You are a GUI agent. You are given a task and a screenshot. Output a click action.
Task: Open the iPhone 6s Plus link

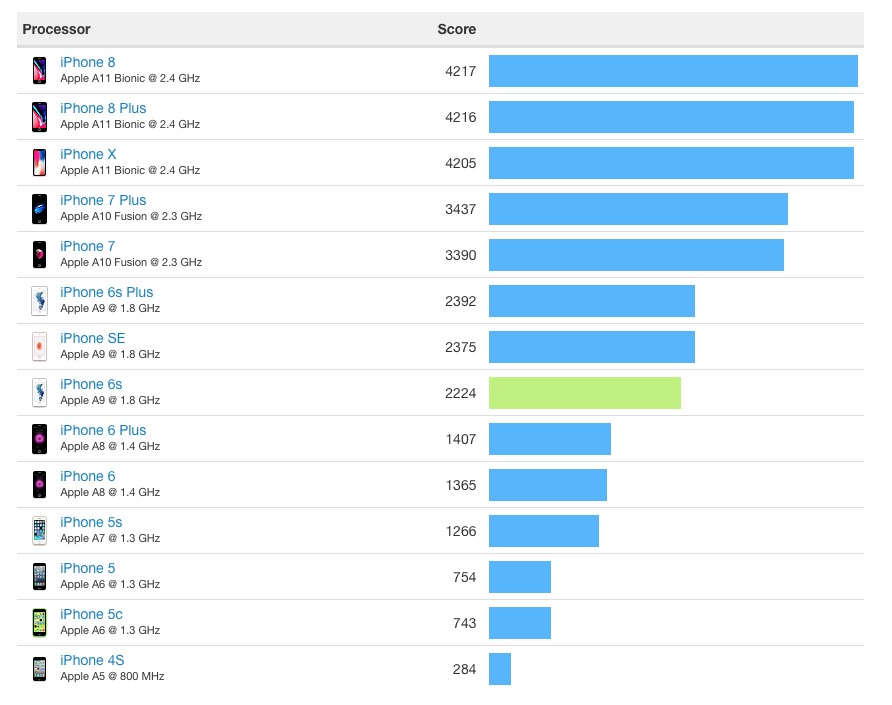point(106,292)
